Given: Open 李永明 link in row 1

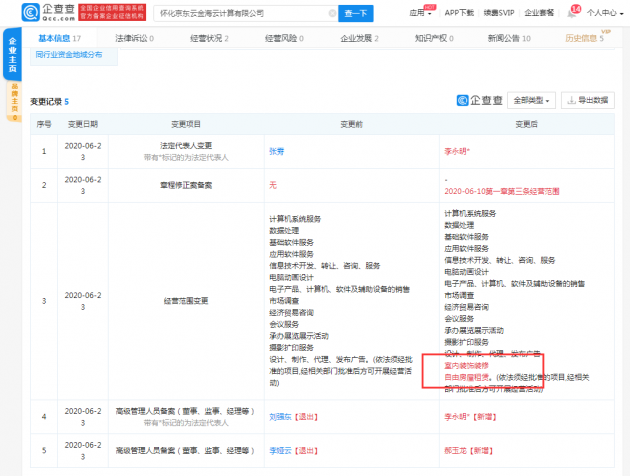Looking at the screenshot, I should click(457, 151).
